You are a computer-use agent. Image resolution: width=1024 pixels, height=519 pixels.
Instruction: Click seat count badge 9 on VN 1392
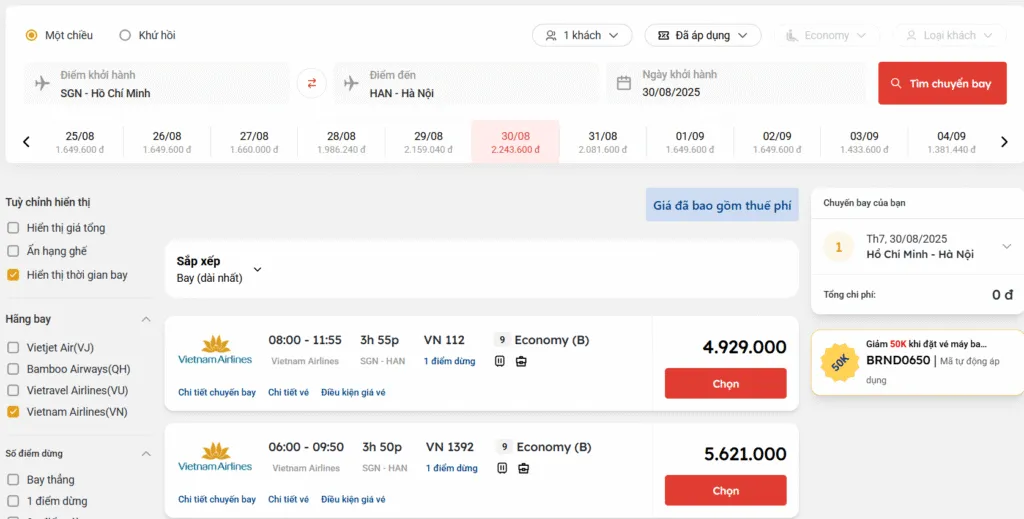504,447
